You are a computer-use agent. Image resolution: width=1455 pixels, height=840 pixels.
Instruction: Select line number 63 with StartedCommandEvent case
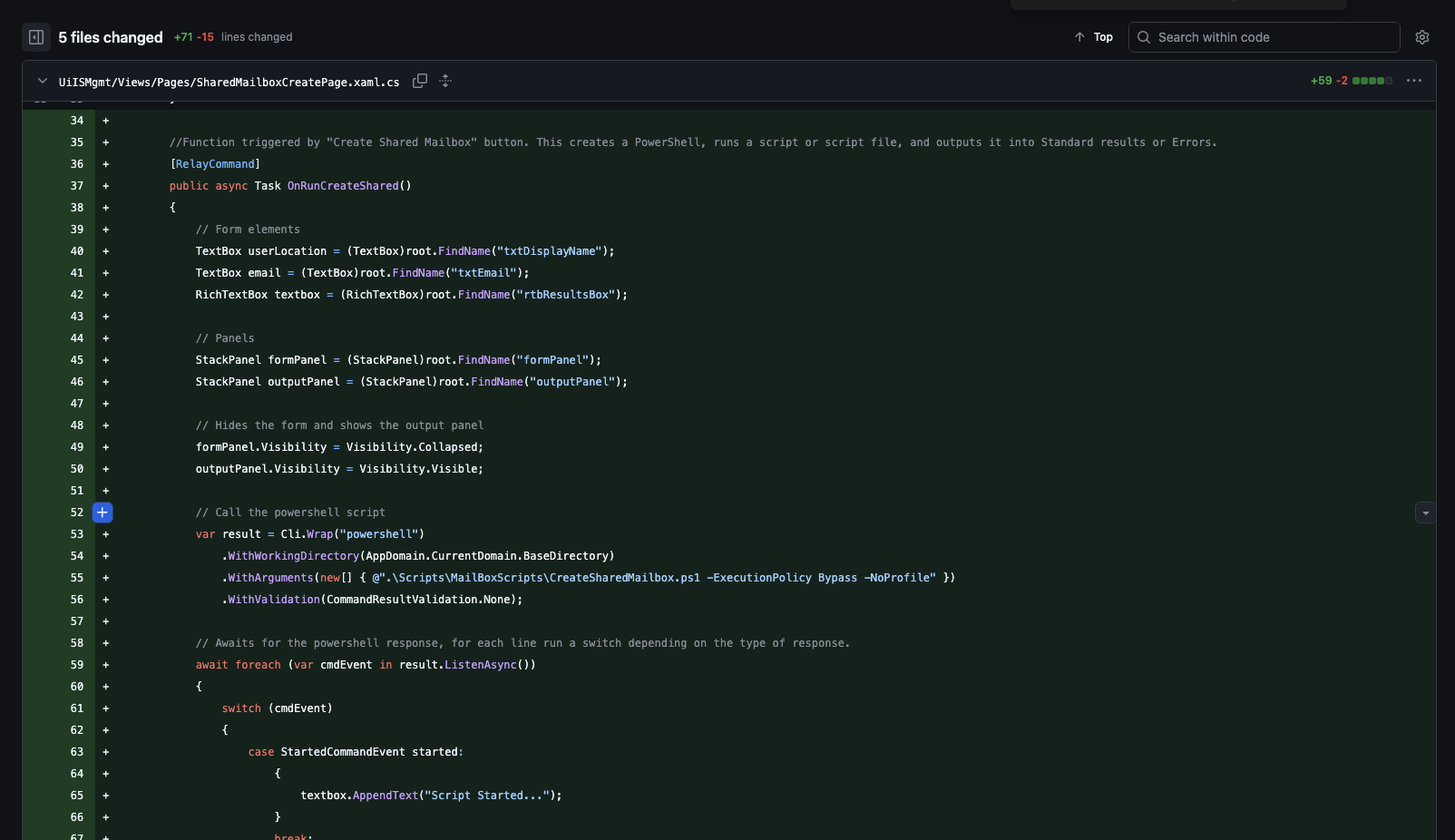coord(77,752)
